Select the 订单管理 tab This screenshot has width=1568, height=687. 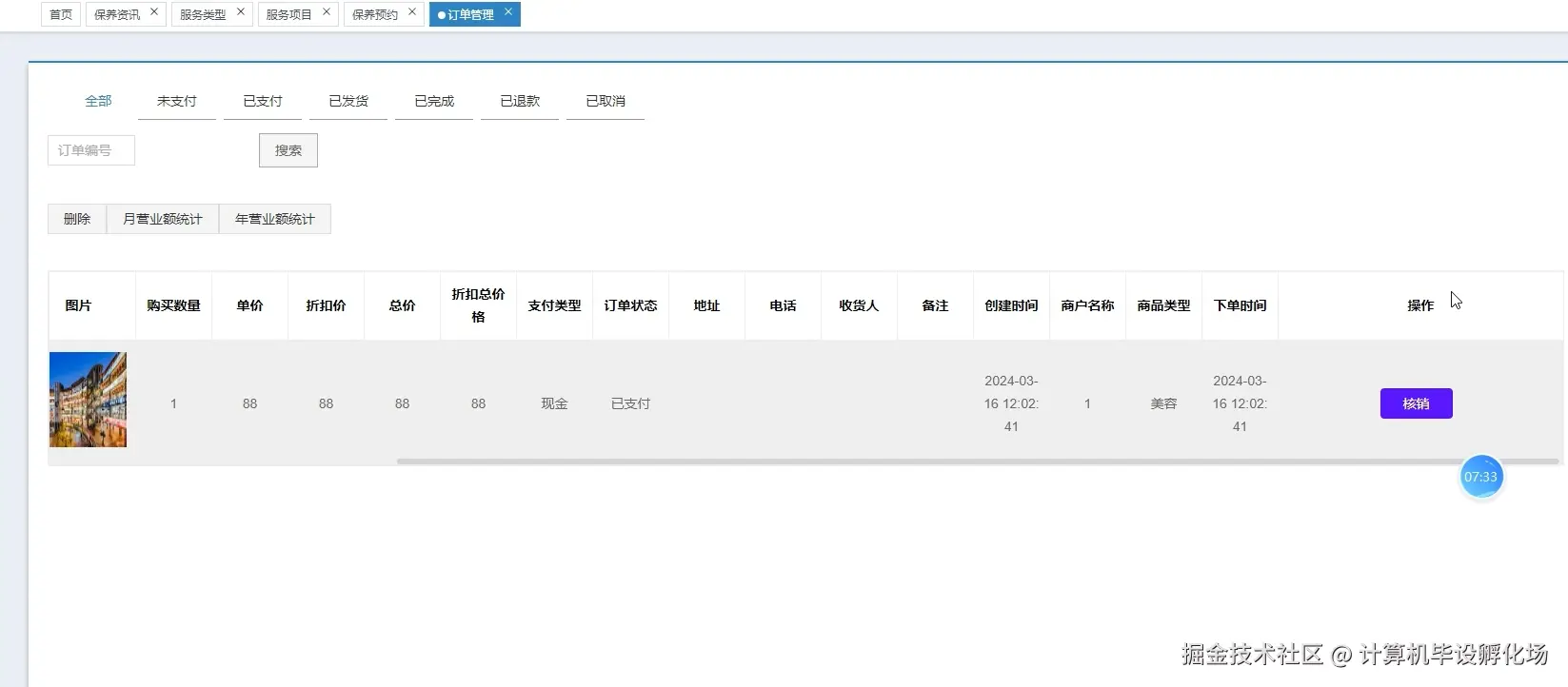point(470,14)
